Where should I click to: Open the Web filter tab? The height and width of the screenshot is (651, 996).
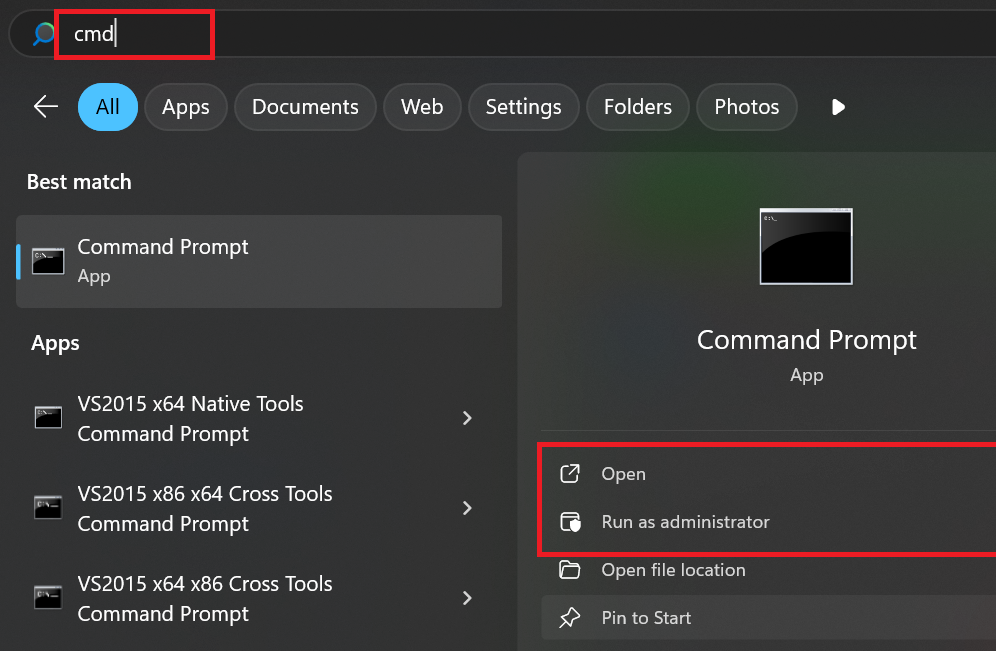[422, 107]
